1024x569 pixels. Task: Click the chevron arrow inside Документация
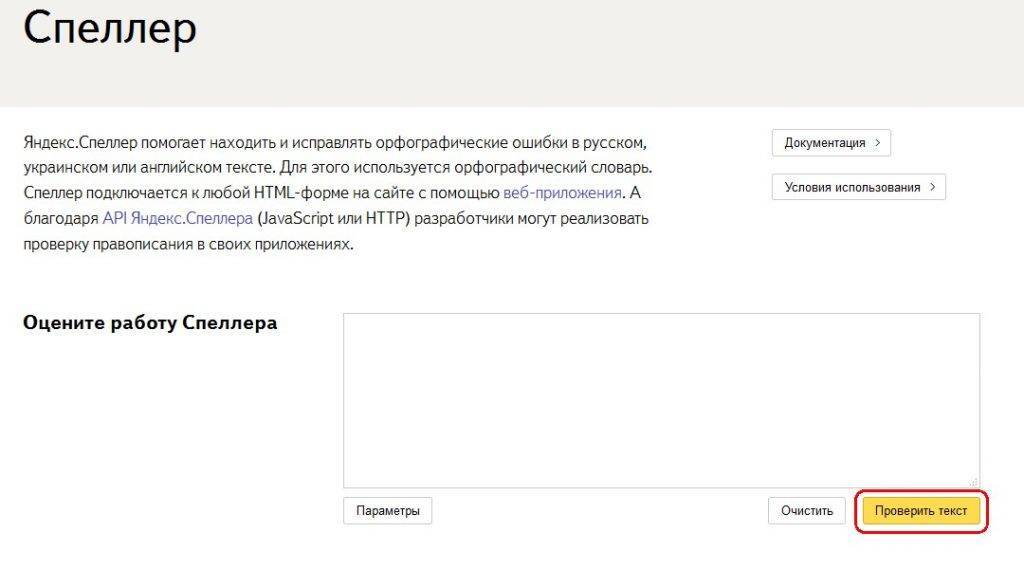(x=877, y=143)
